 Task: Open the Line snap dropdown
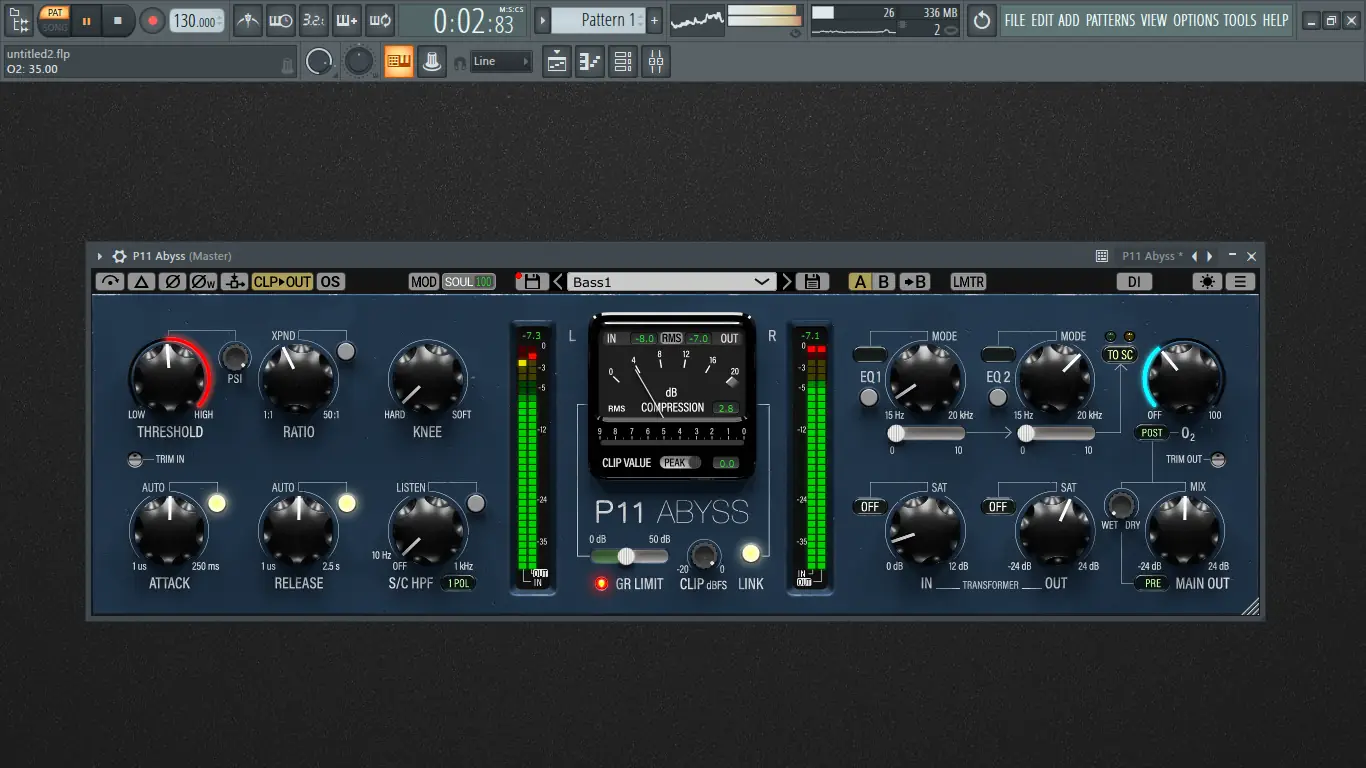click(501, 62)
